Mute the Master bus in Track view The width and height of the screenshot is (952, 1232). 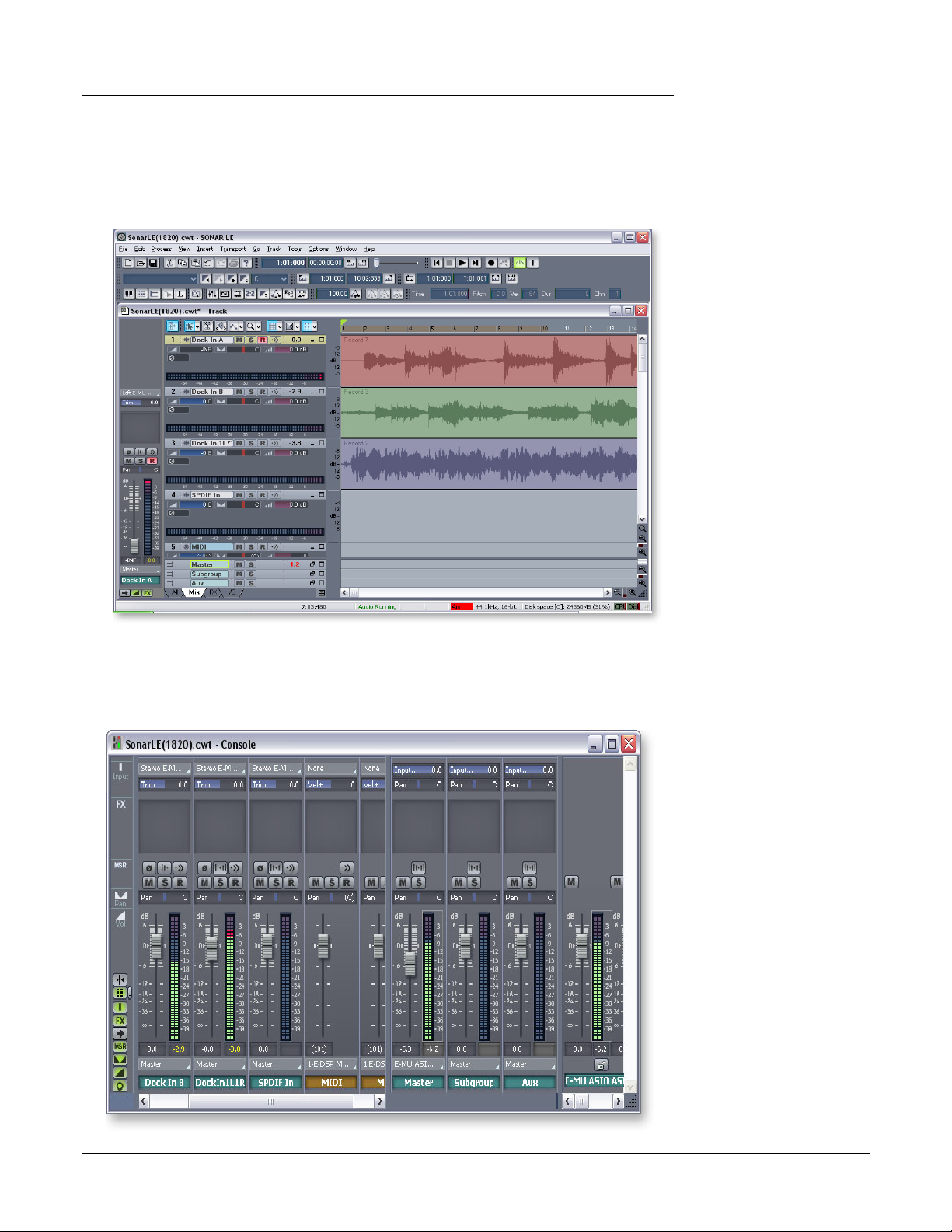tap(239, 565)
